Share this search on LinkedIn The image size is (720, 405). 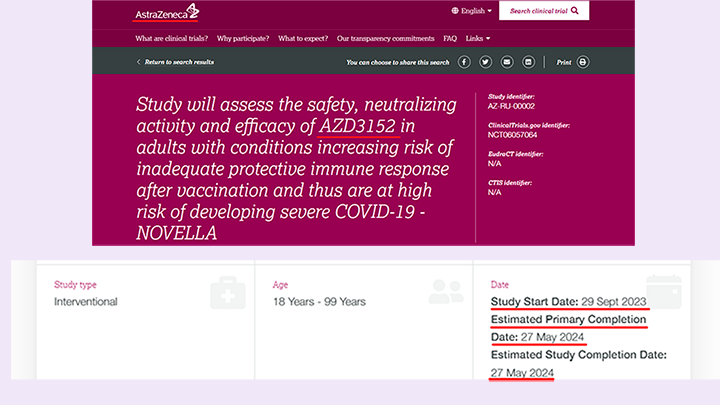[529, 62]
